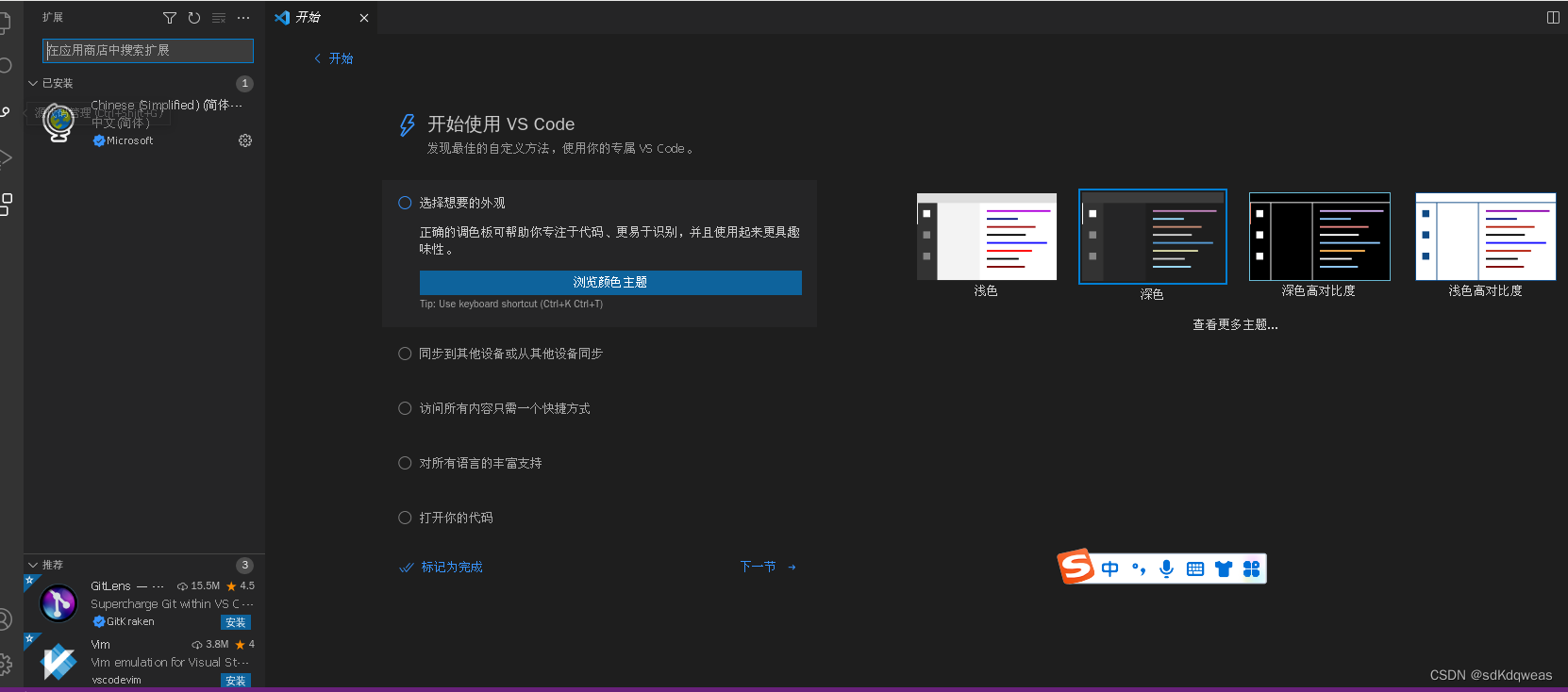Open settings gear for Chinese language pack
The height and width of the screenshot is (692, 1568).
click(x=245, y=140)
